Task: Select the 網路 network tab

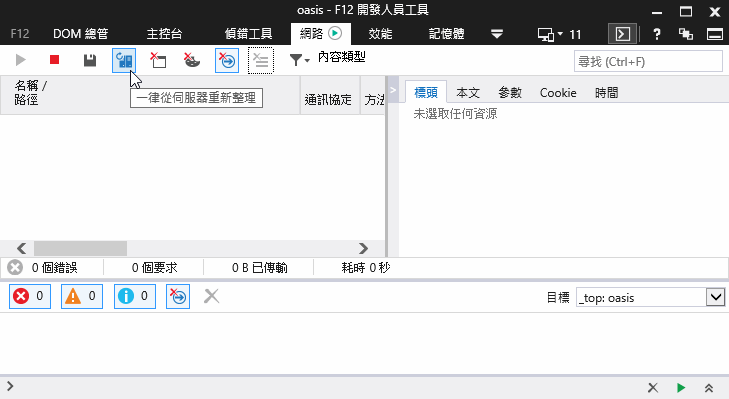Action: click(321, 33)
